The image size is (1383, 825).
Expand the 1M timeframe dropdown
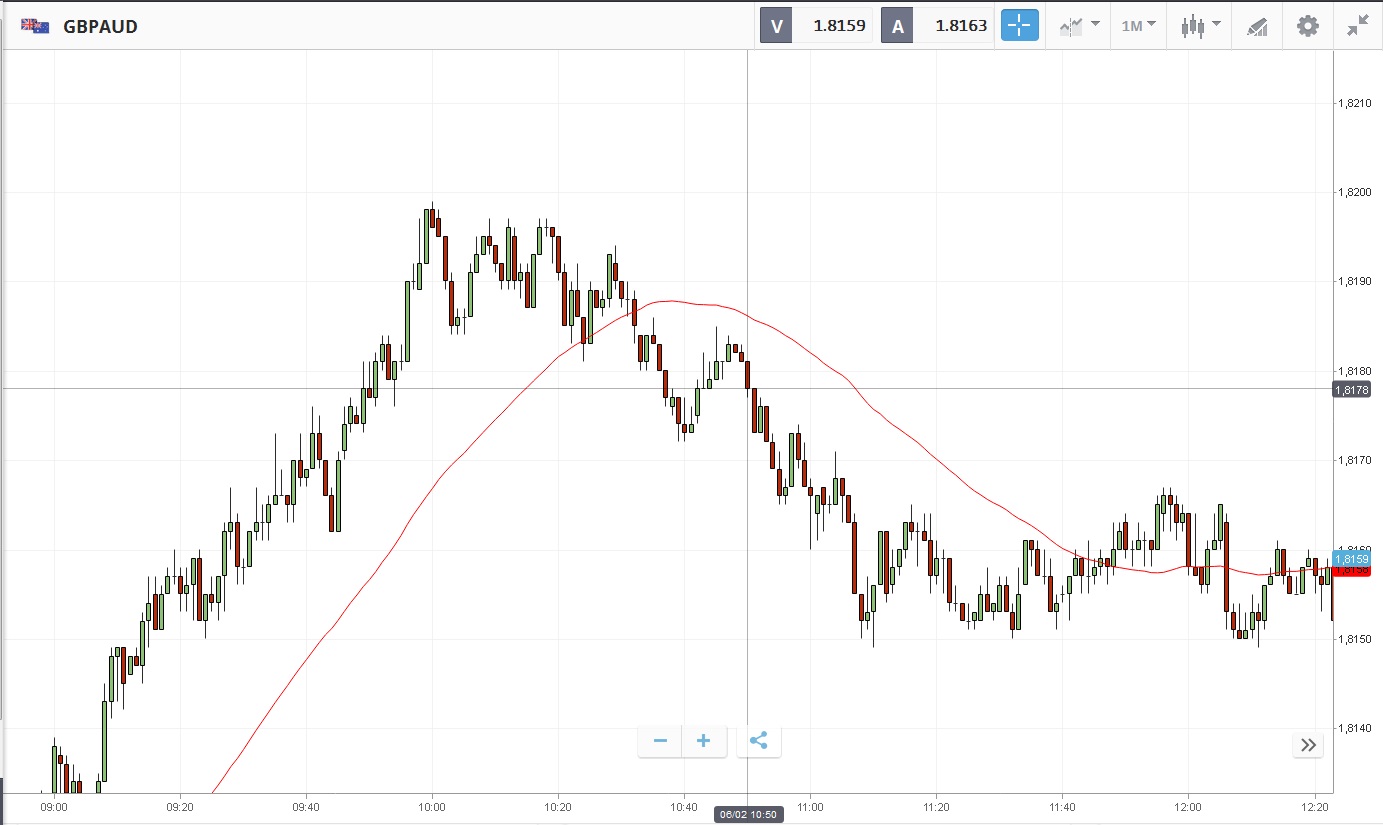tap(1138, 26)
